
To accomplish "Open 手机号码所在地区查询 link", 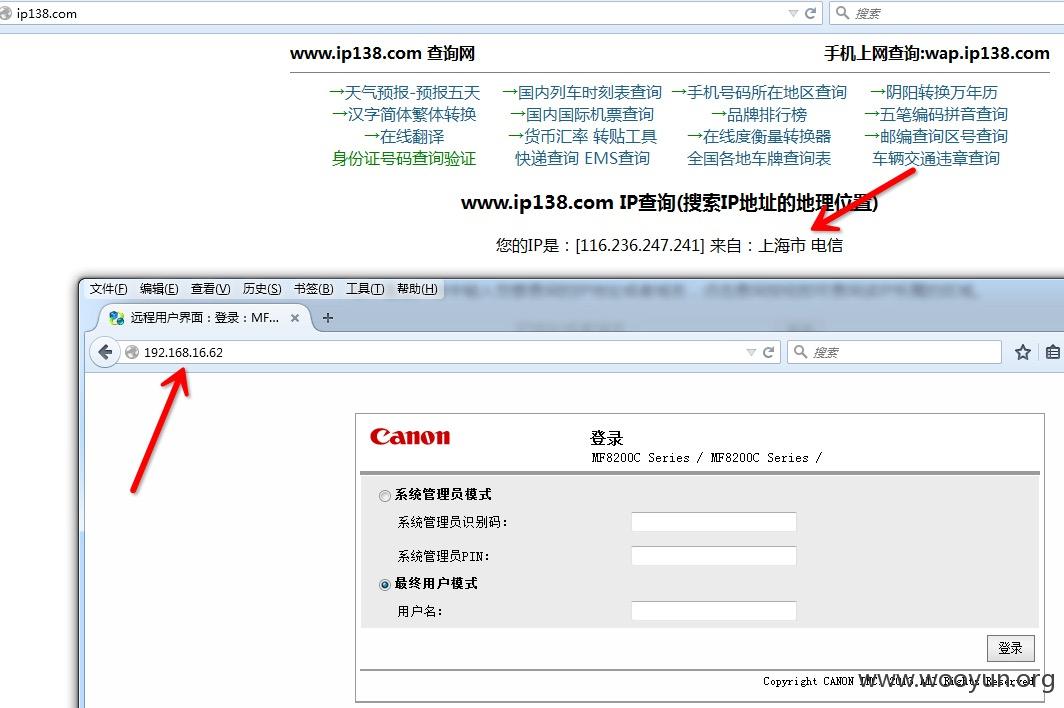I will coord(759,92).
